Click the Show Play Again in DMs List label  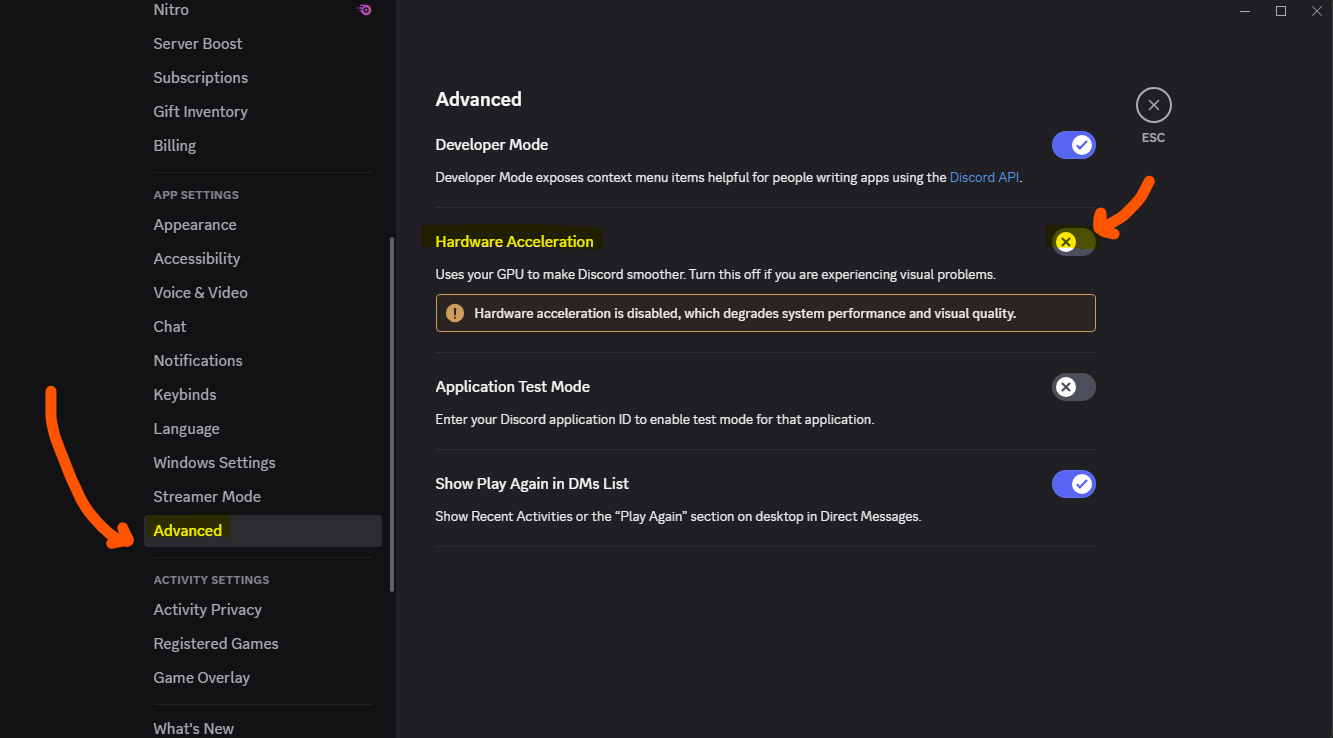click(532, 484)
